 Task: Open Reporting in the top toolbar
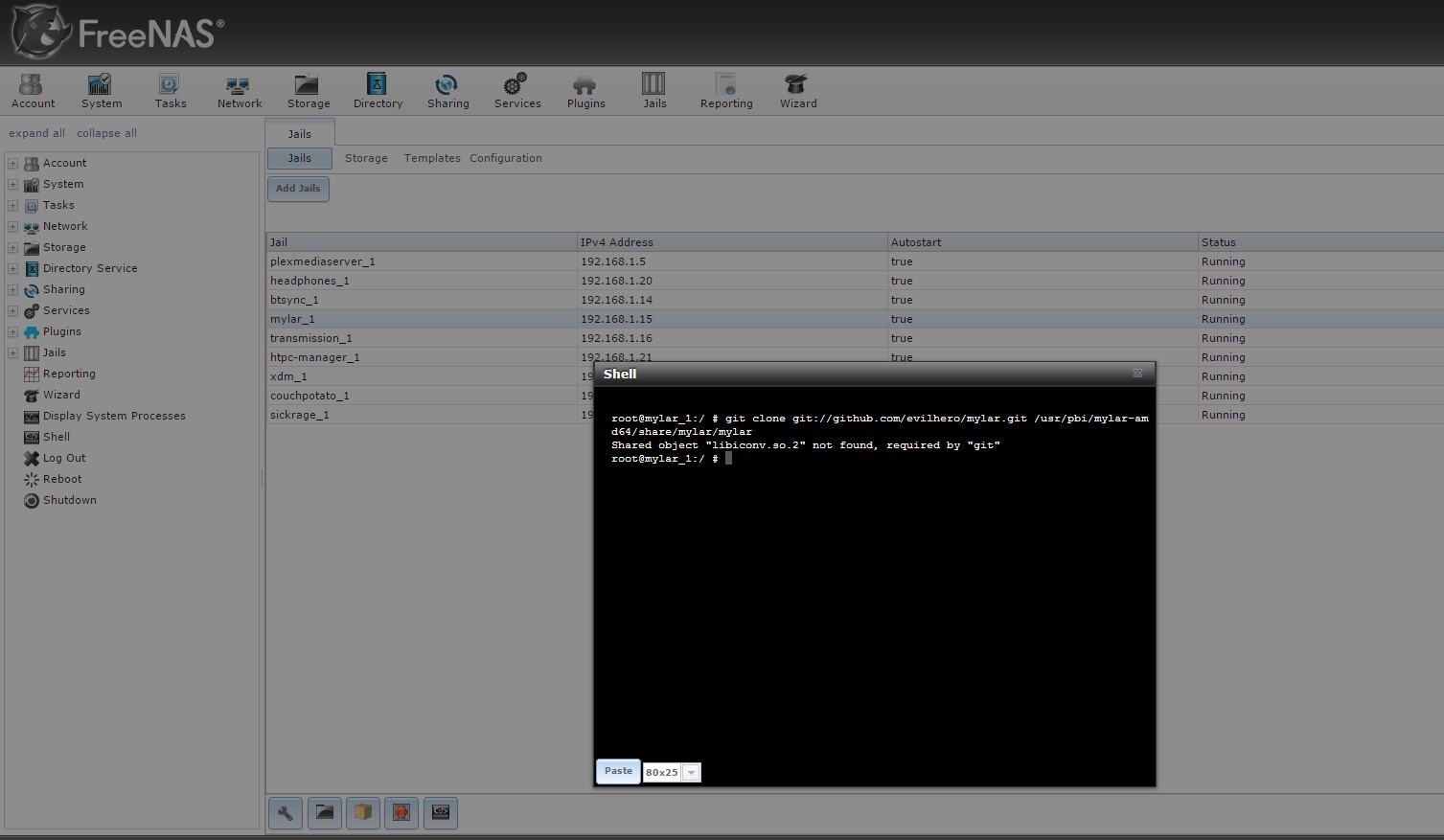click(726, 91)
